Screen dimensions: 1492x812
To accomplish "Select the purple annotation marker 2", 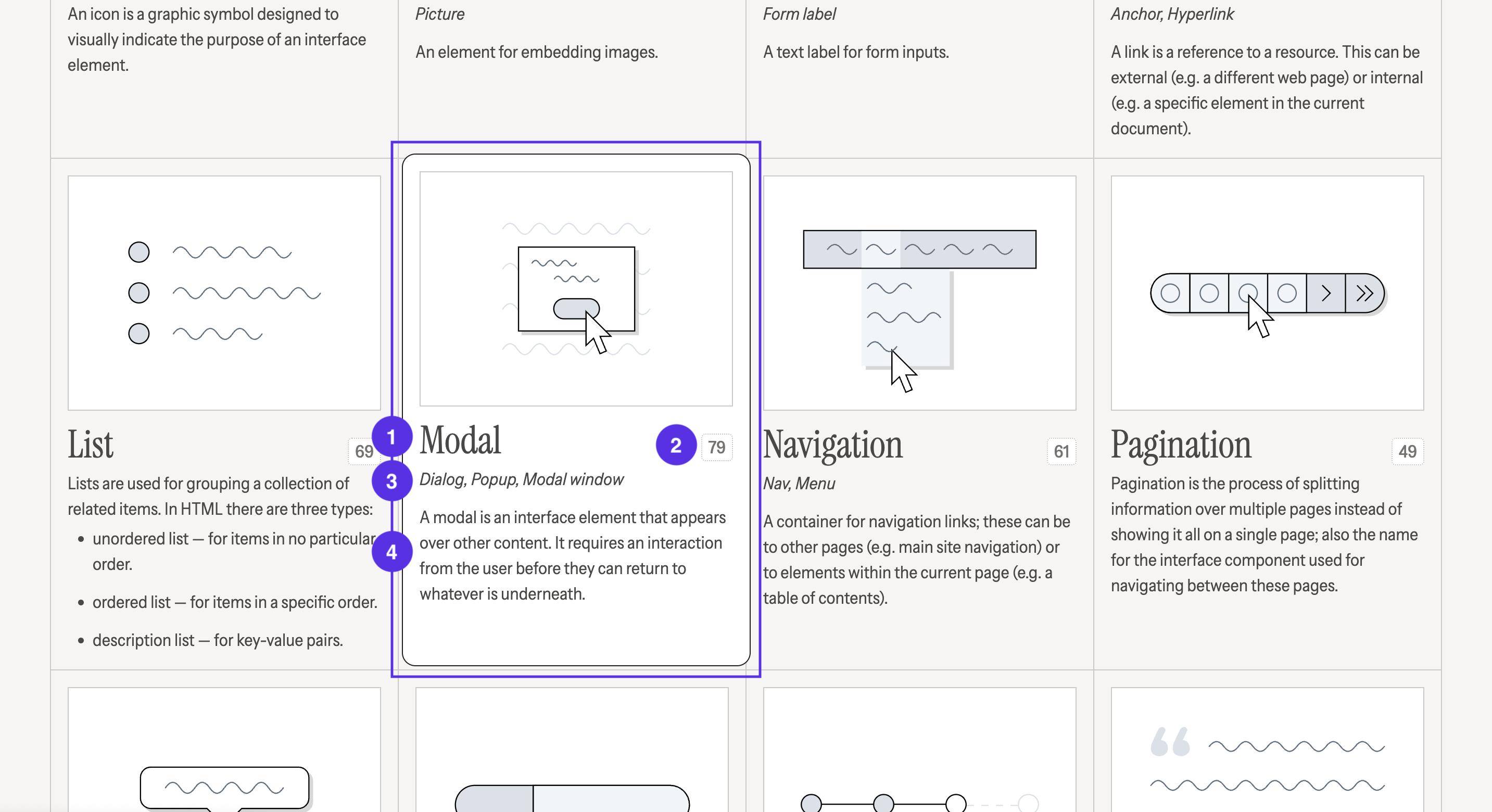I will 676,445.
